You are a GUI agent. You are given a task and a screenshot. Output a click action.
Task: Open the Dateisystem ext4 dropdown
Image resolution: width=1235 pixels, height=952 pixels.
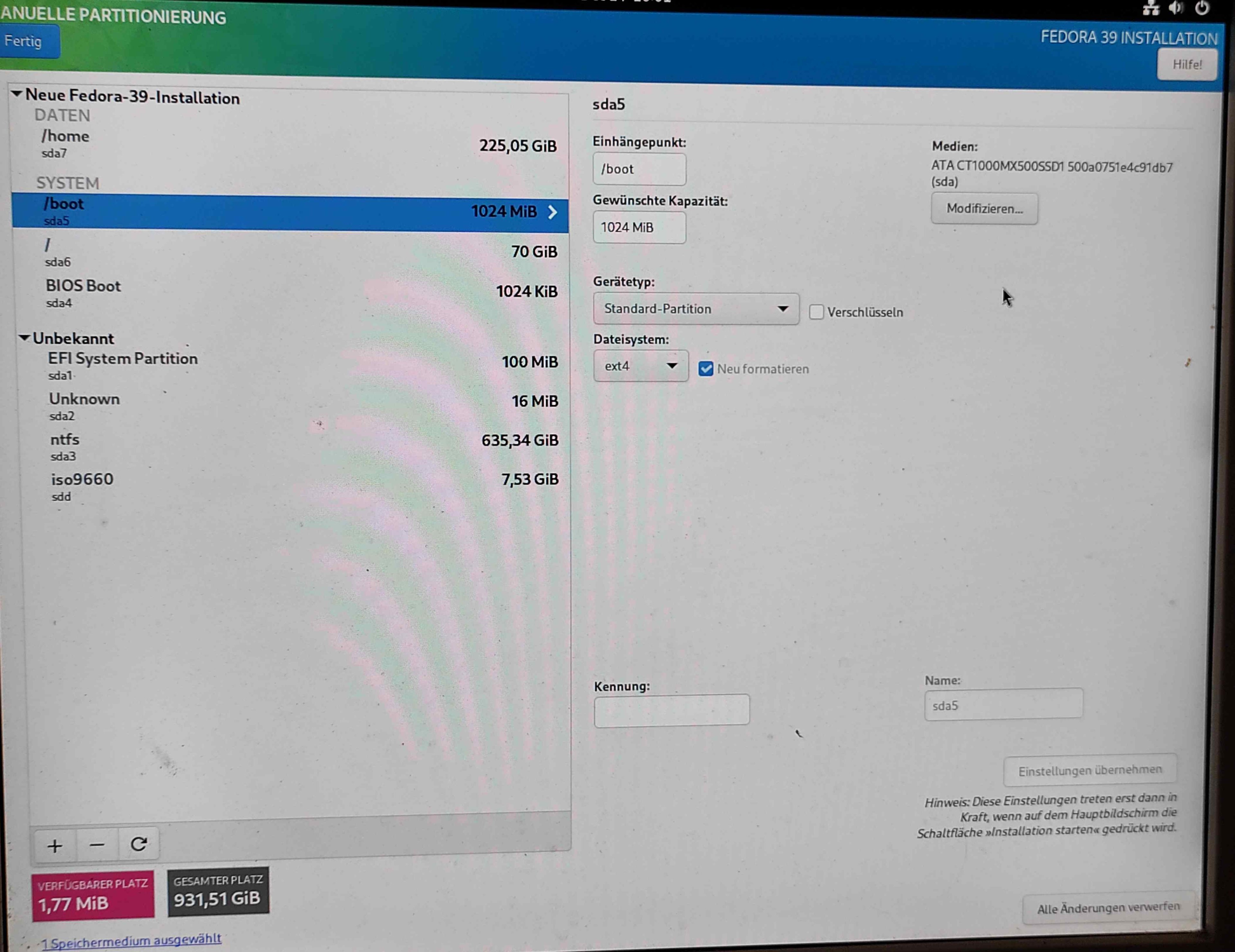pyautogui.click(x=640, y=366)
